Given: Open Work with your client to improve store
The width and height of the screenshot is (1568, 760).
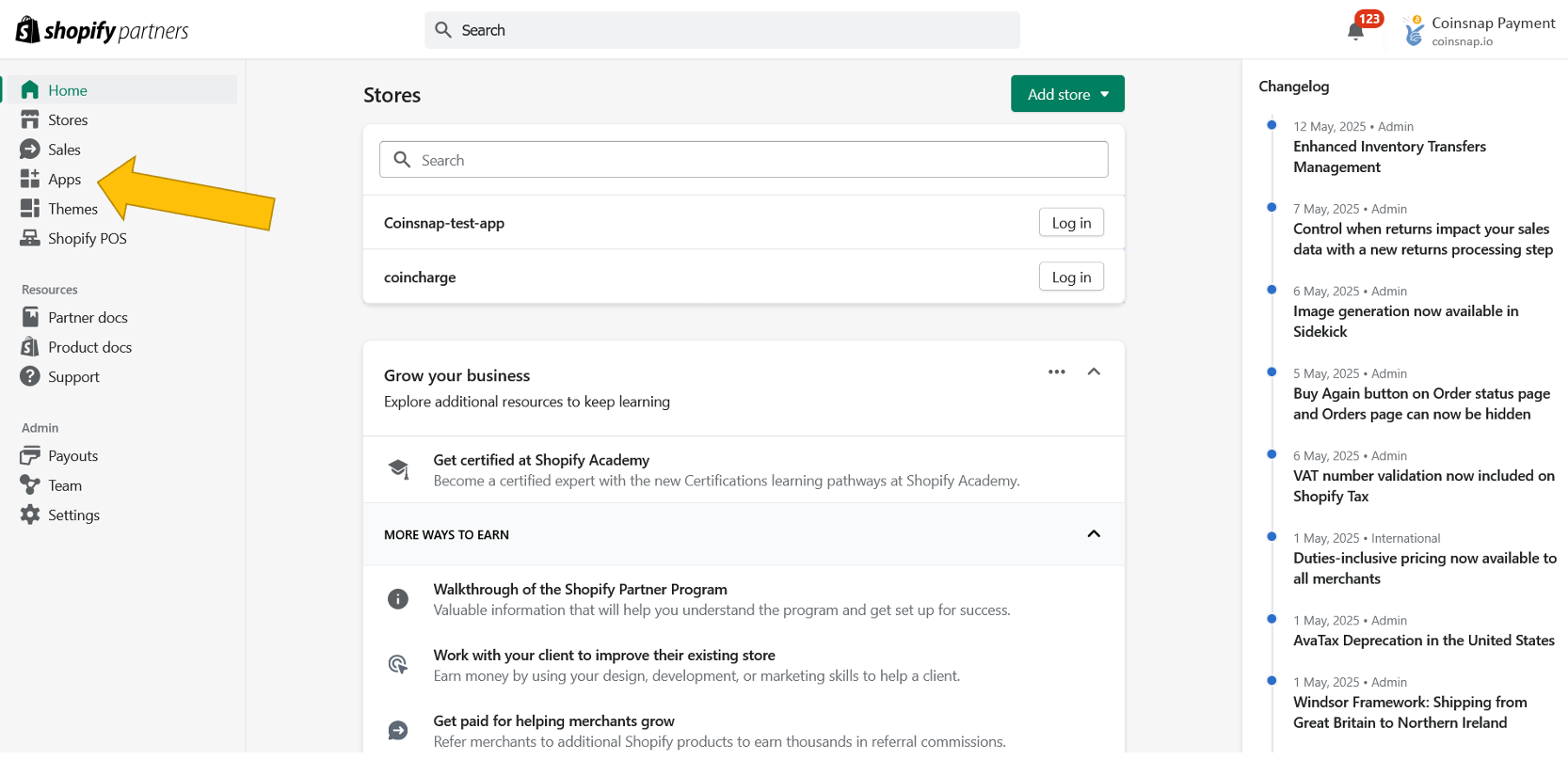Looking at the screenshot, I should (604, 655).
